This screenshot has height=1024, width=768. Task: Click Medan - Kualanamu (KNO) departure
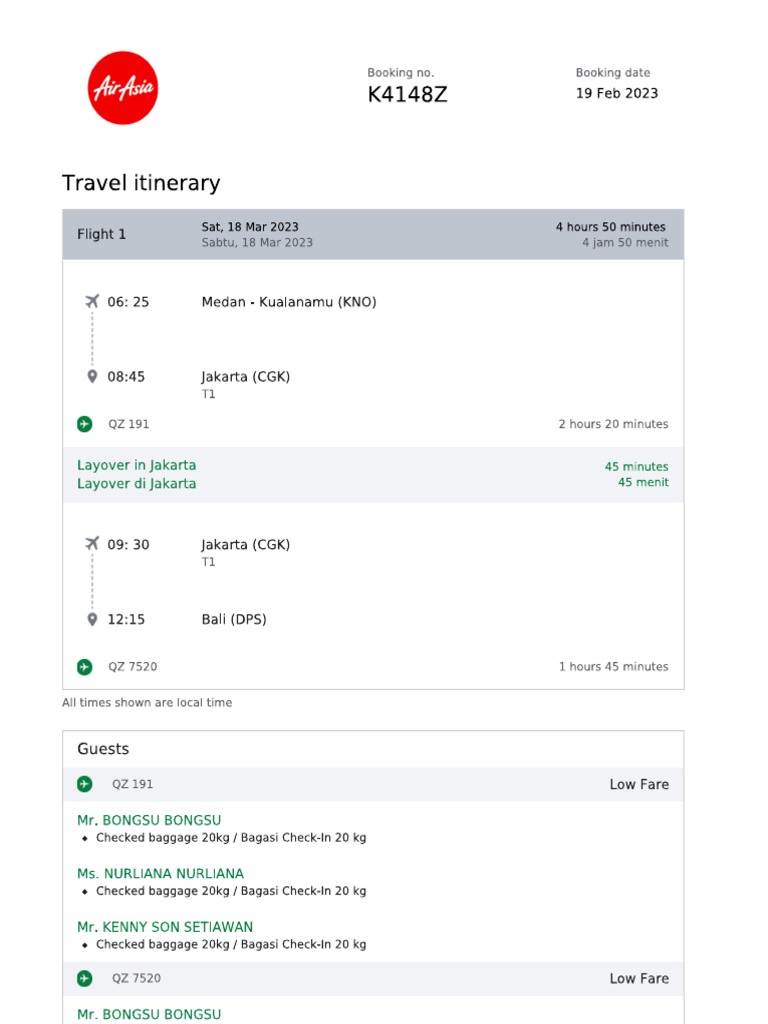click(289, 302)
